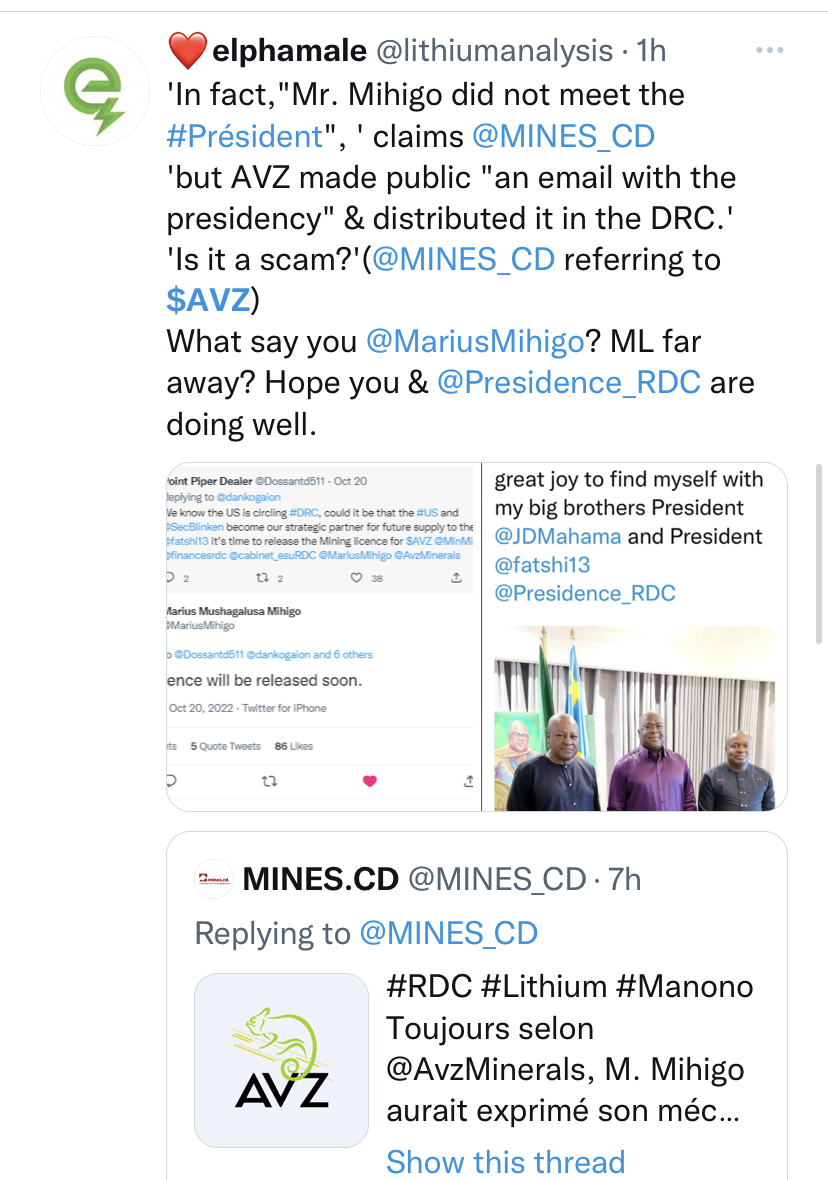828x1180 pixels.
Task: Click the 7h quoted tweet timestamp
Action: point(625,879)
